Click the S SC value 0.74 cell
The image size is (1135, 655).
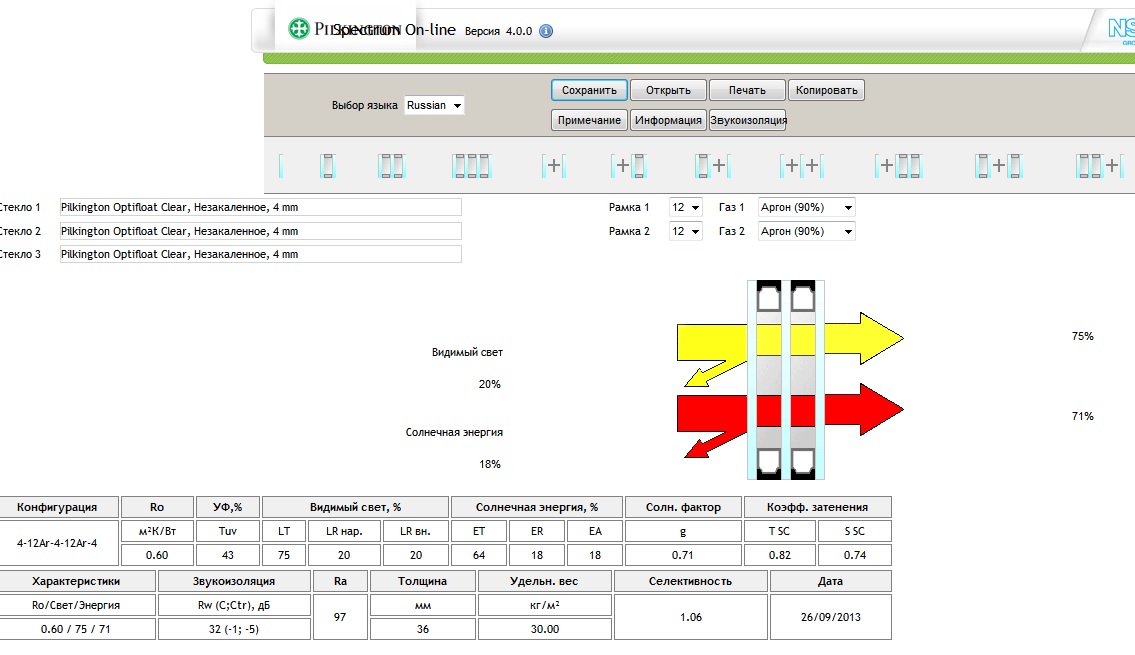tap(855, 555)
